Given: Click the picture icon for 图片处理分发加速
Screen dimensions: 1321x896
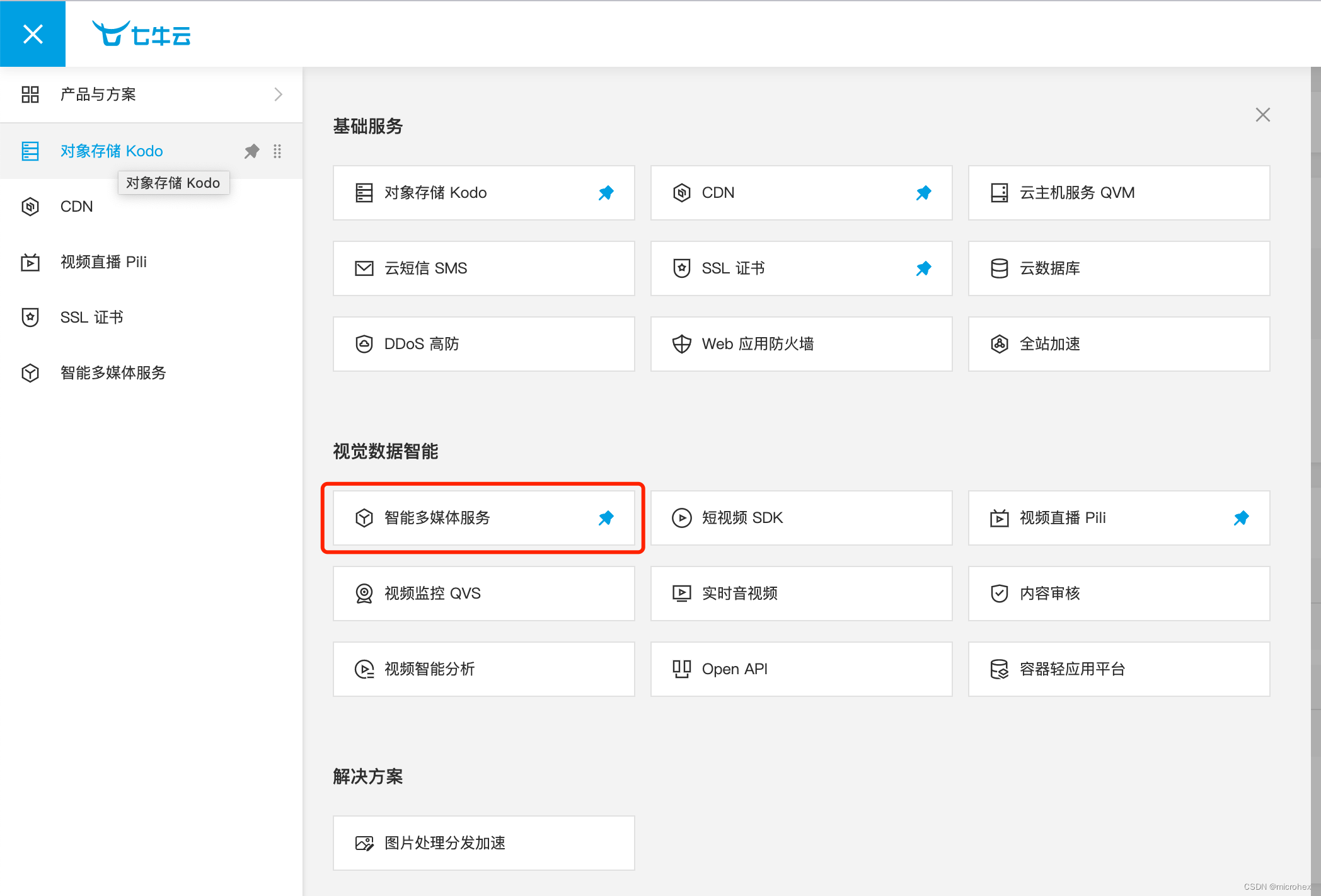Looking at the screenshot, I should pos(364,843).
